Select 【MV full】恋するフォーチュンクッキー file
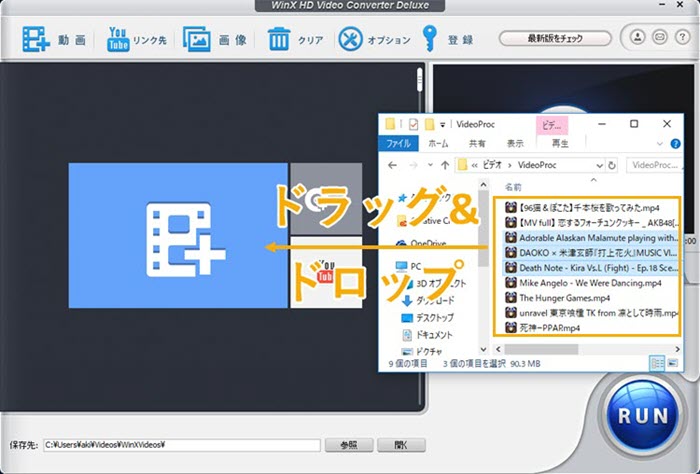 pyautogui.click(x=591, y=222)
